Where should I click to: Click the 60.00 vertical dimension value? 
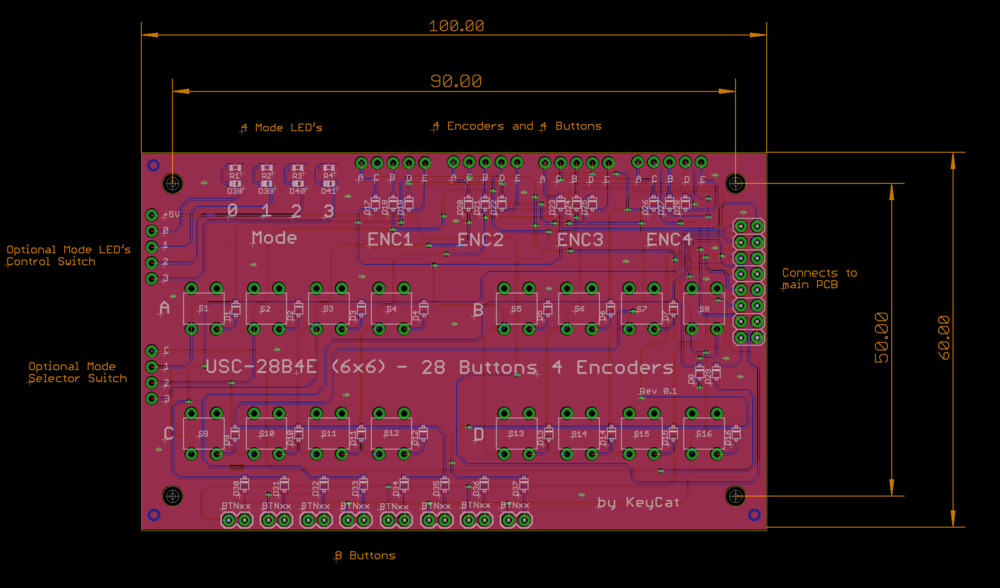[x=943, y=338]
